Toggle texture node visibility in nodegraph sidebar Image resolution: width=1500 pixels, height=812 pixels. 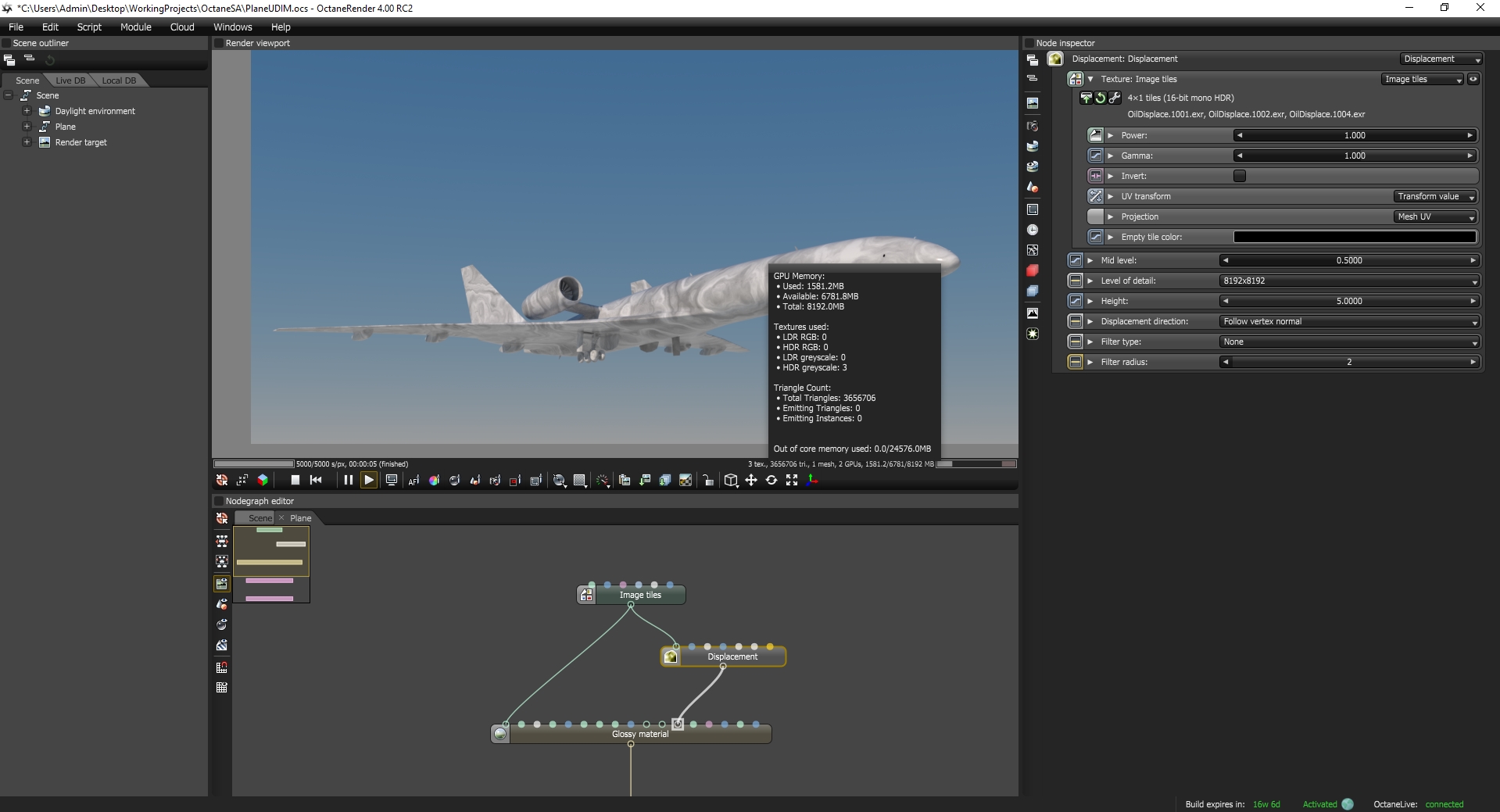222,646
